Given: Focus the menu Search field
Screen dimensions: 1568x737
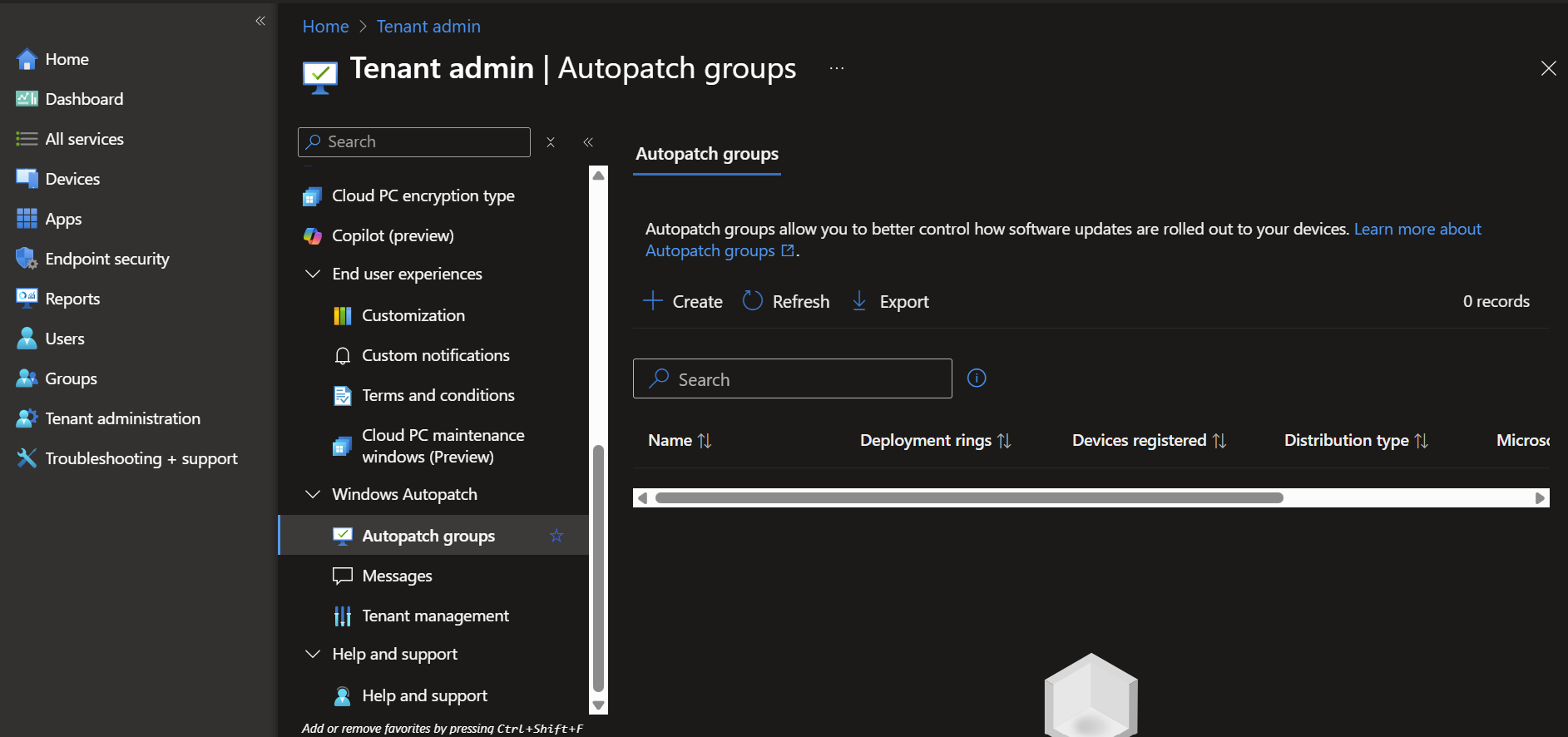Looking at the screenshot, I should (x=414, y=142).
